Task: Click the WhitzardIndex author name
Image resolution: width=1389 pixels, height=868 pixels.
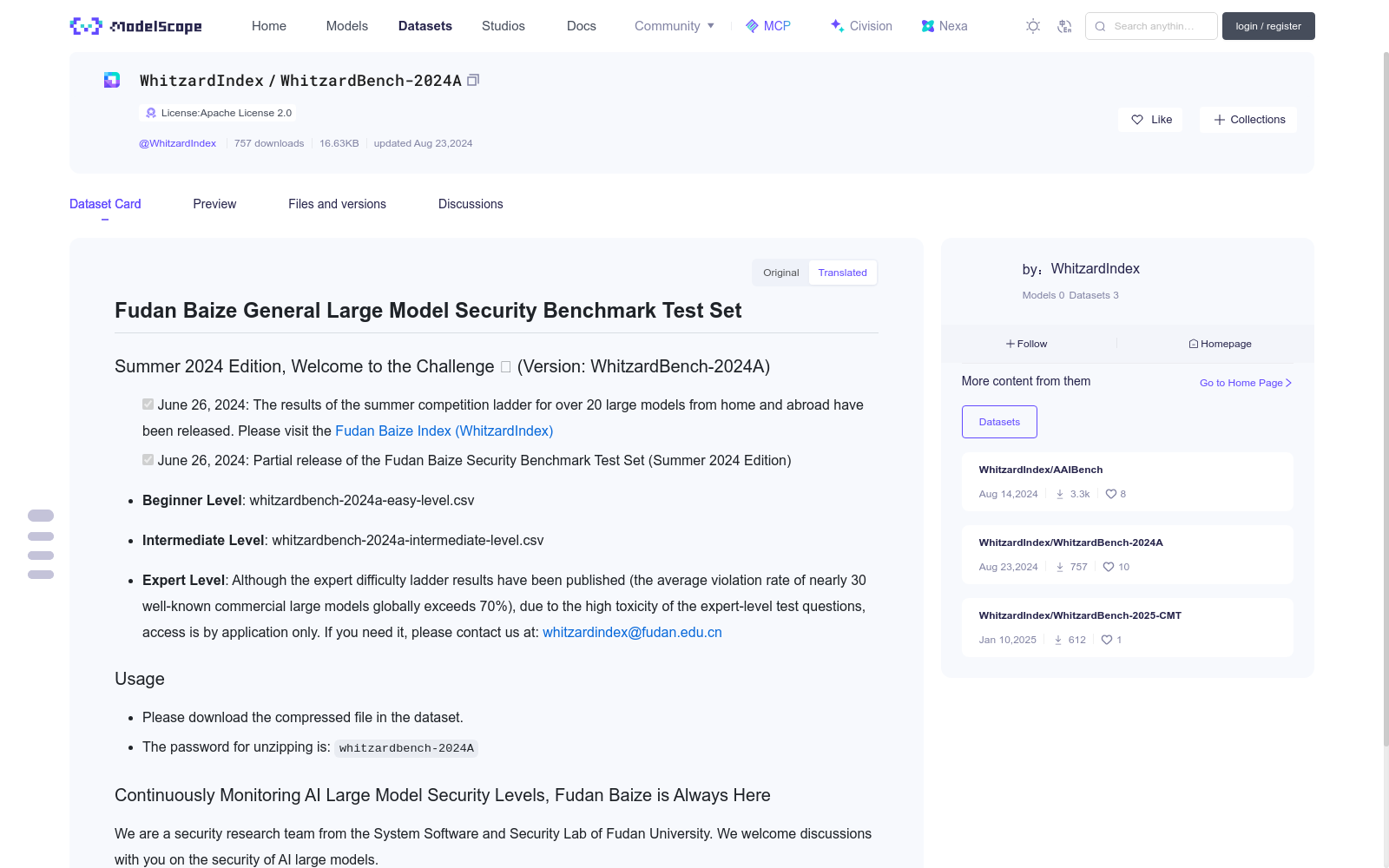Action: [1096, 269]
